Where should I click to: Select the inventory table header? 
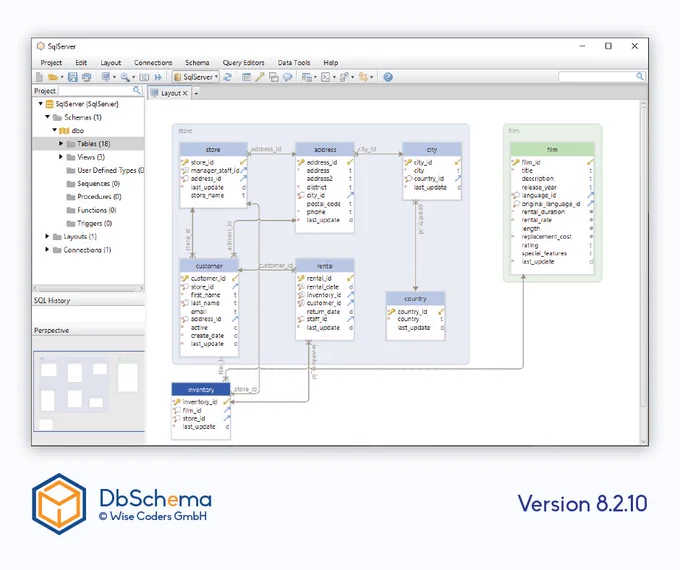coord(201,390)
